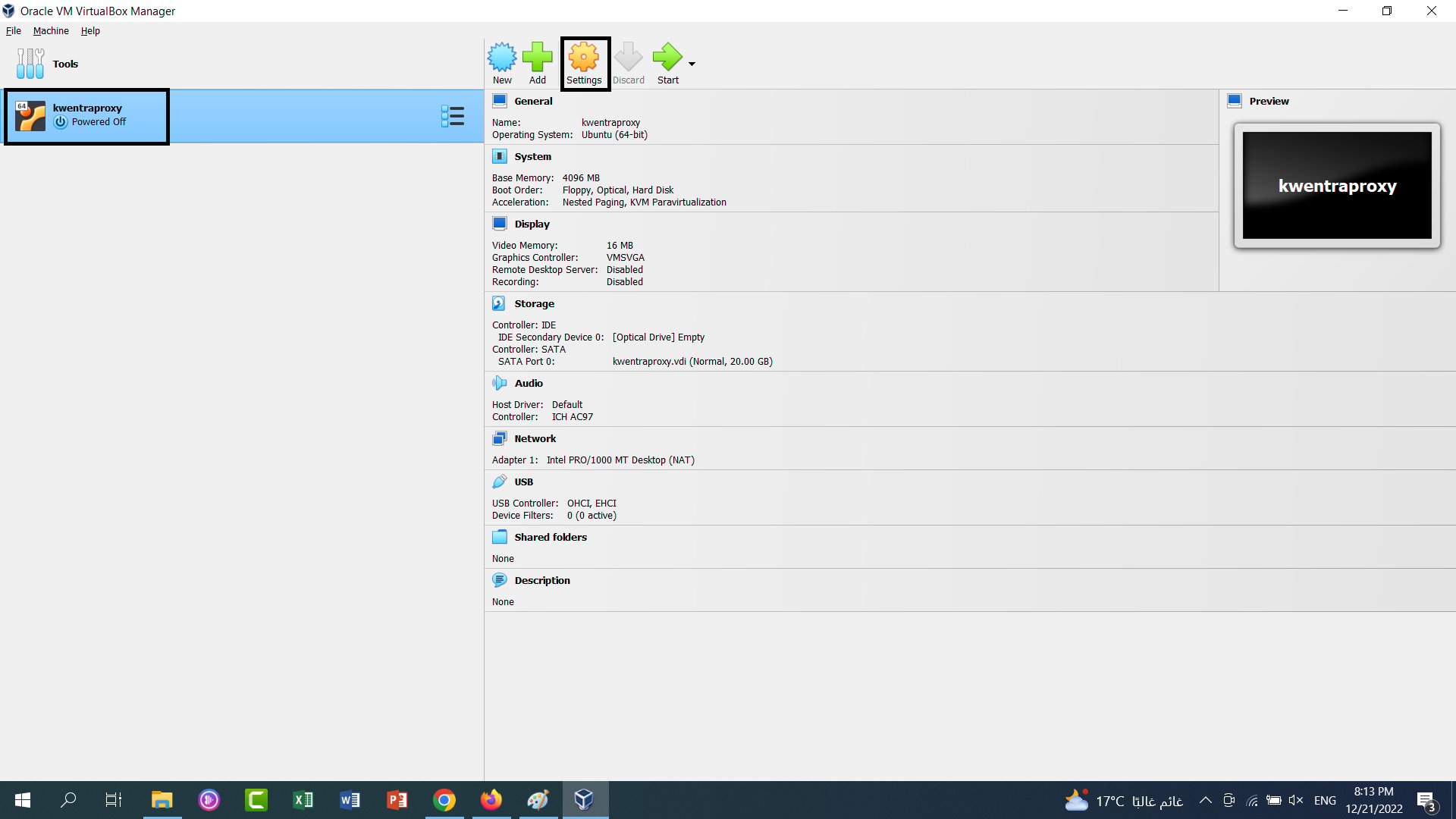Click the Base Memory value 4096 MB

(x=581, y=178)
